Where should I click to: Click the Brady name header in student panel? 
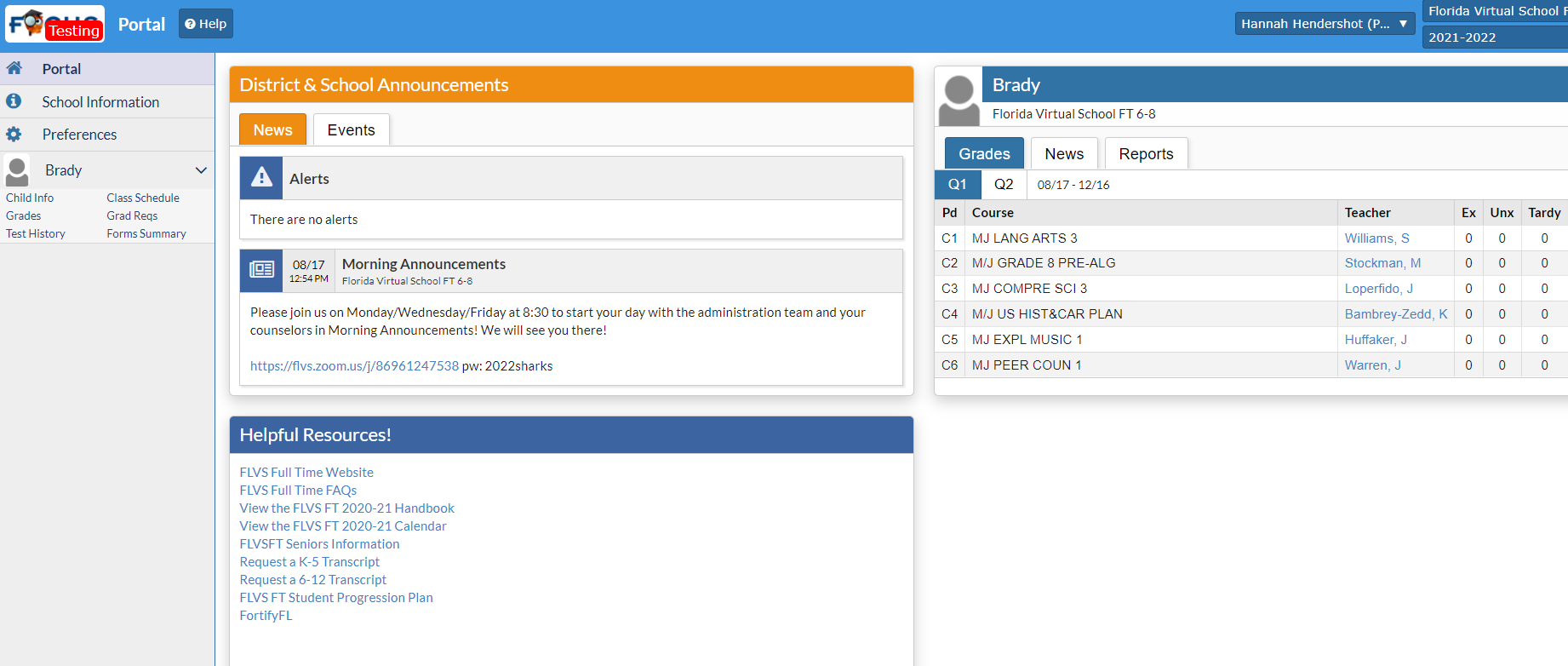pyautogui.click(x=1016, y=84)
